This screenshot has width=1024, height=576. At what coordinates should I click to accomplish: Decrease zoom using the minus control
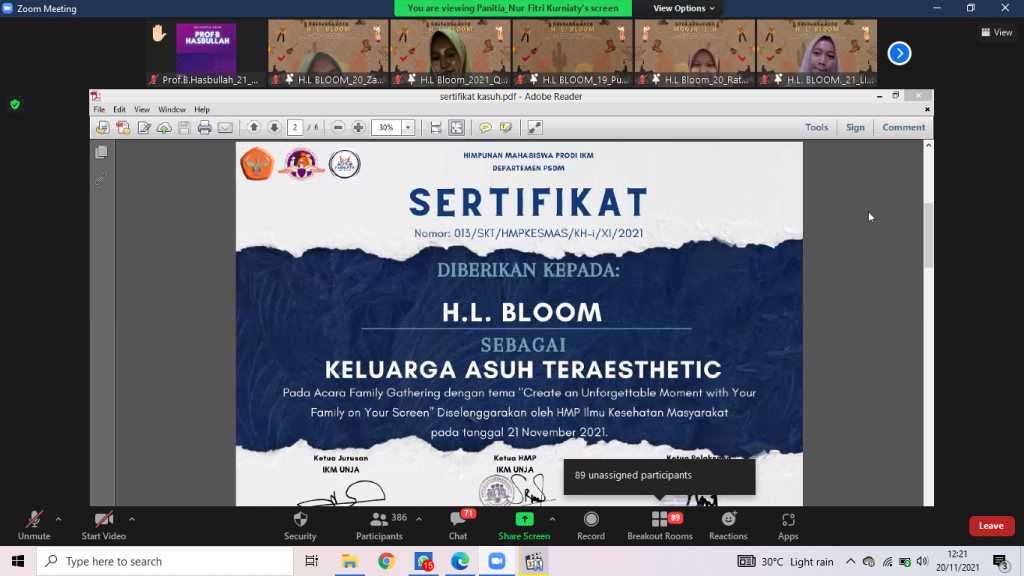338,127
